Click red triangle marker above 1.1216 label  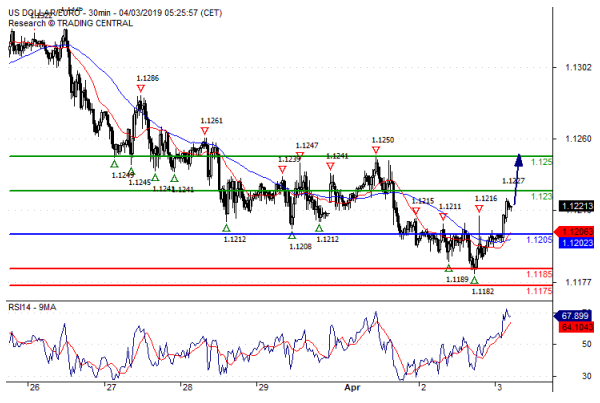click(480, 209)
